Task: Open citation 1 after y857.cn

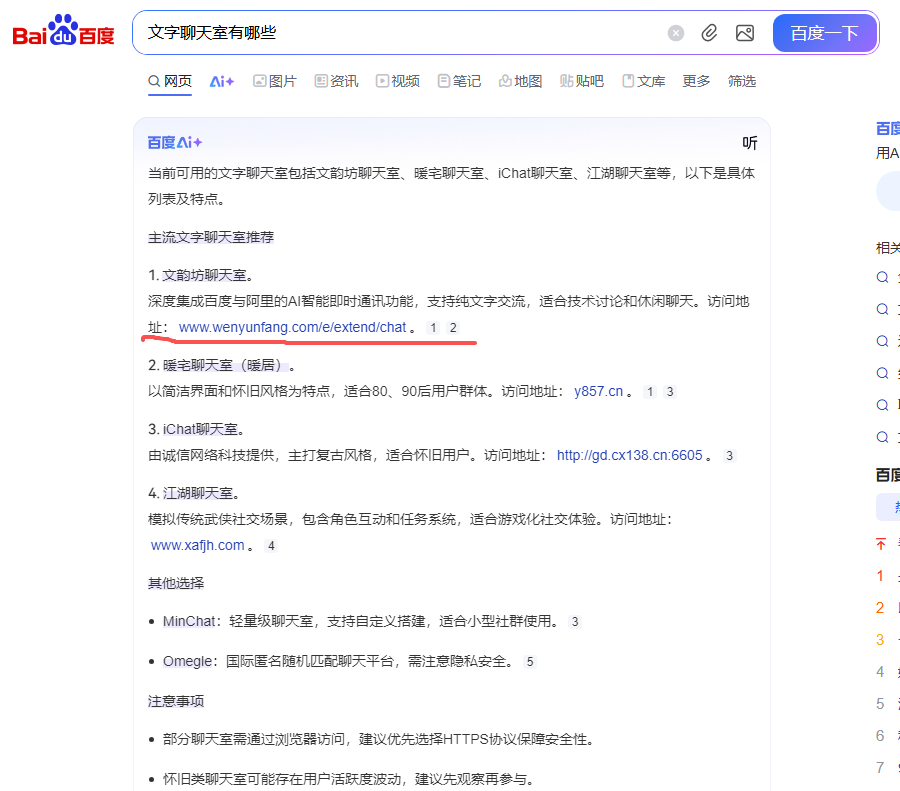Action: pyautogui.click(x=650, y=391)
